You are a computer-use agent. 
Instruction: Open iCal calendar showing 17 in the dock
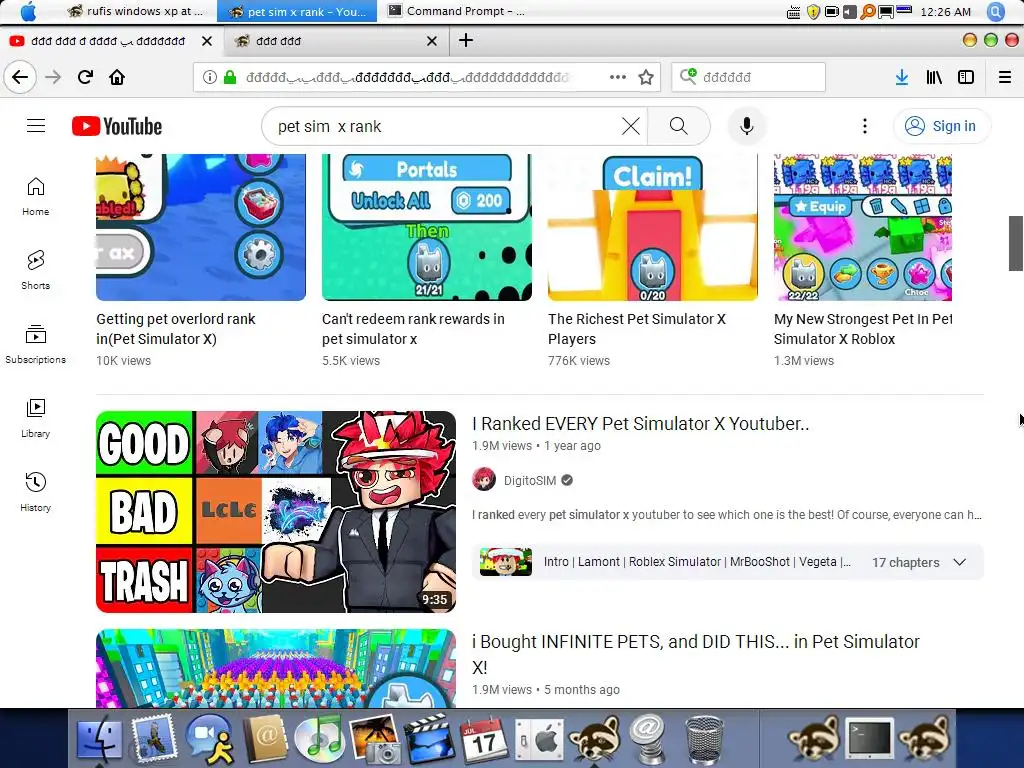point(483,739)
